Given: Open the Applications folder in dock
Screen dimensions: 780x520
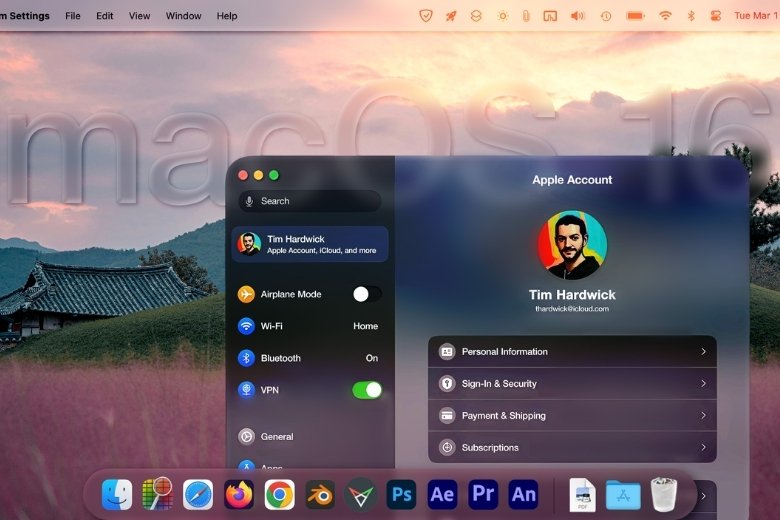Looking at the screenshot, I should coord(623,496).
